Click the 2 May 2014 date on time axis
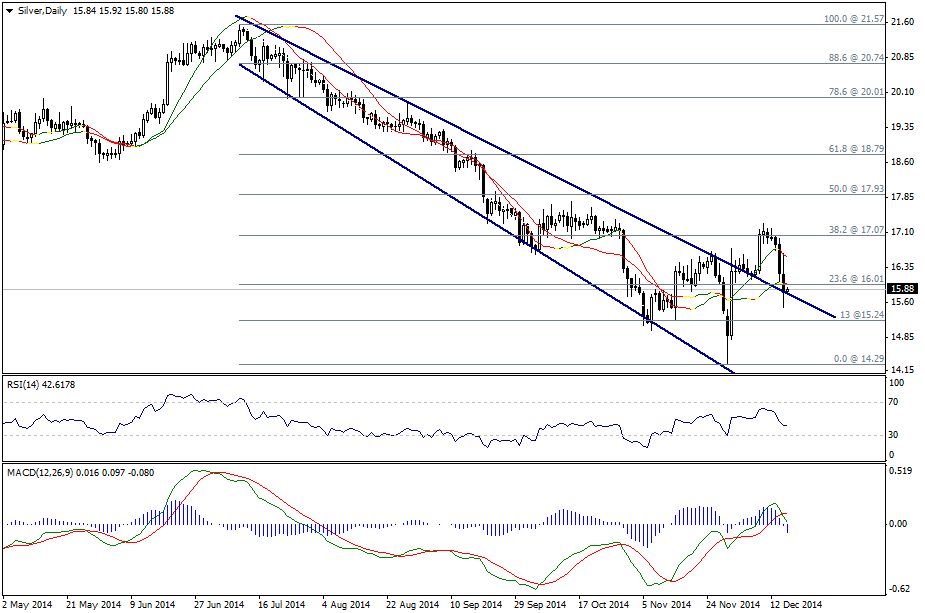 [29, 605]
